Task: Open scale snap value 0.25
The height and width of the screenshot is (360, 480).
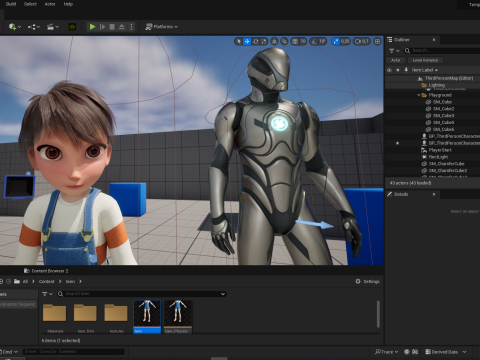Action: click(345, 41)
